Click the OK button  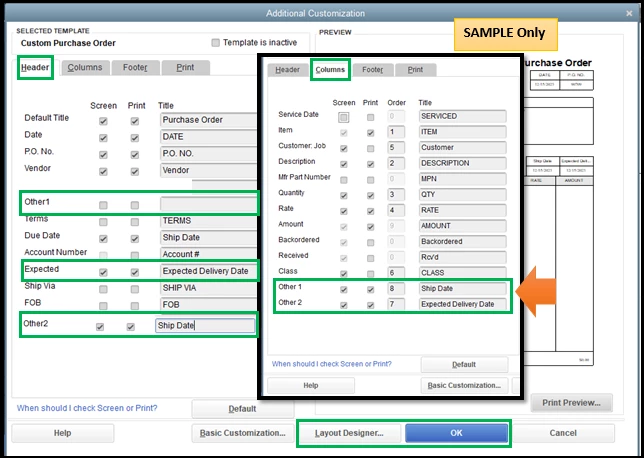coord(456,433)
